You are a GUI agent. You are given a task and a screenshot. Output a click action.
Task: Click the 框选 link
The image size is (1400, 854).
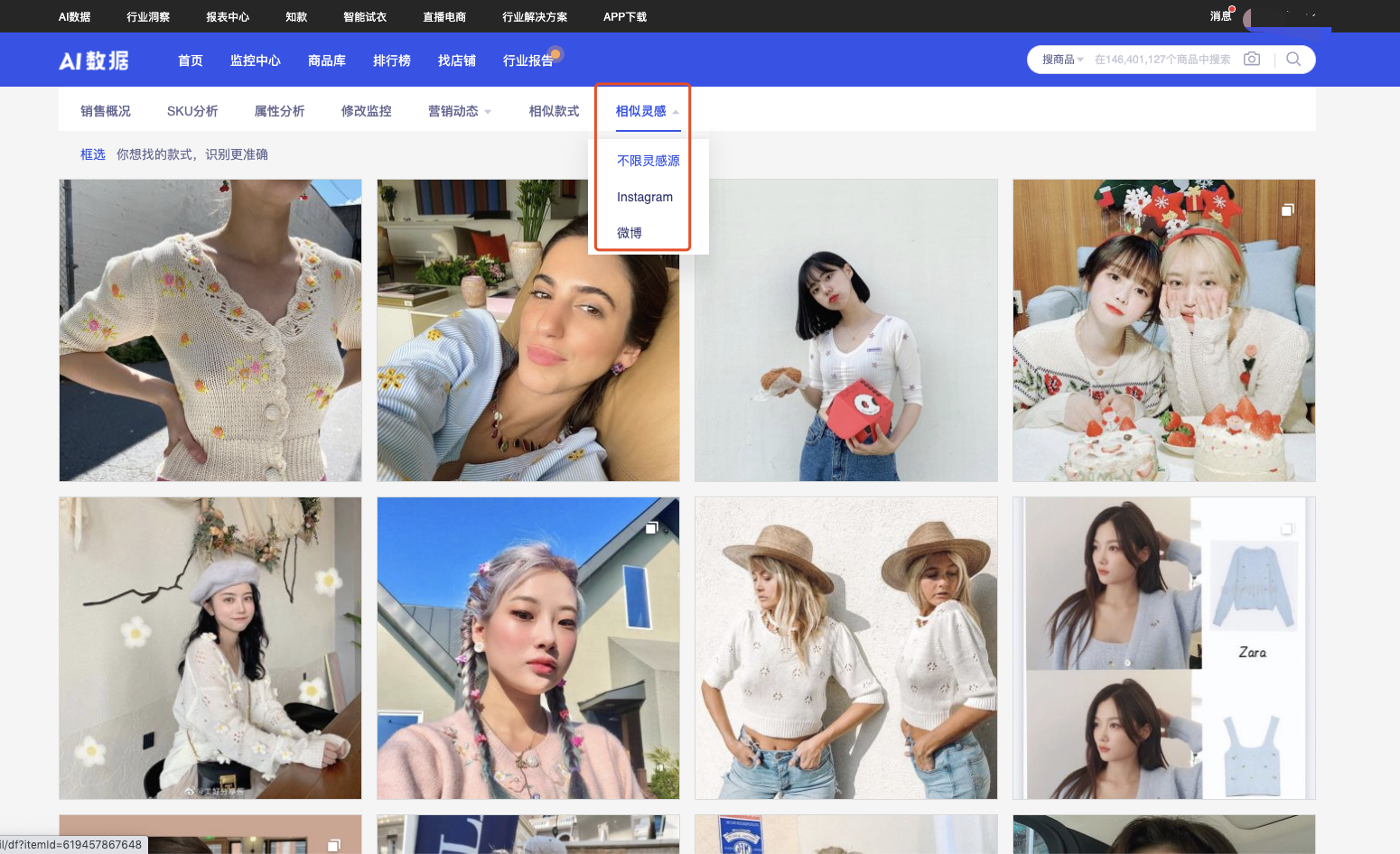[x=93, y=154]
